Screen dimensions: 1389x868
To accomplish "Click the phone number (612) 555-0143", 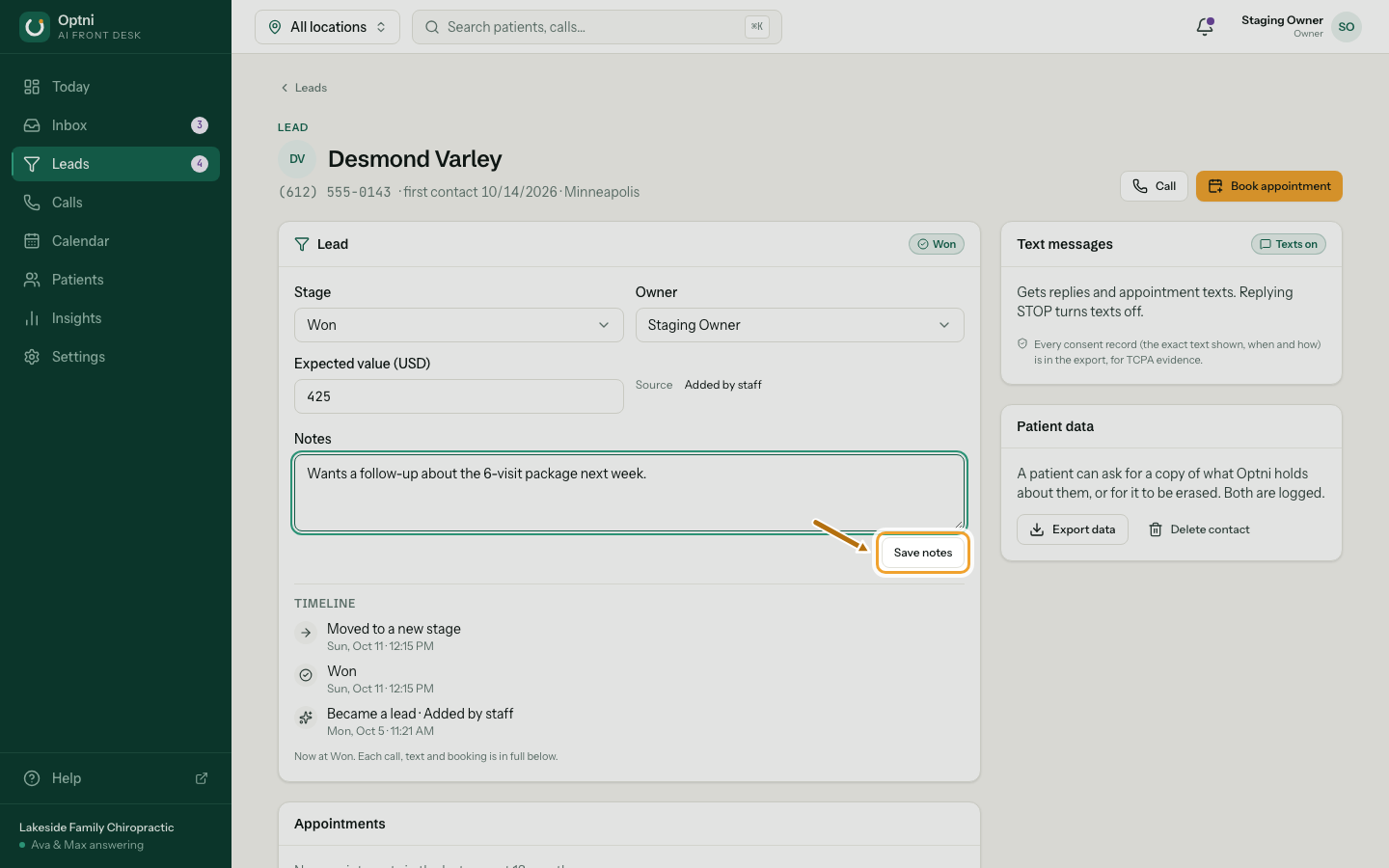I will 335,192.
